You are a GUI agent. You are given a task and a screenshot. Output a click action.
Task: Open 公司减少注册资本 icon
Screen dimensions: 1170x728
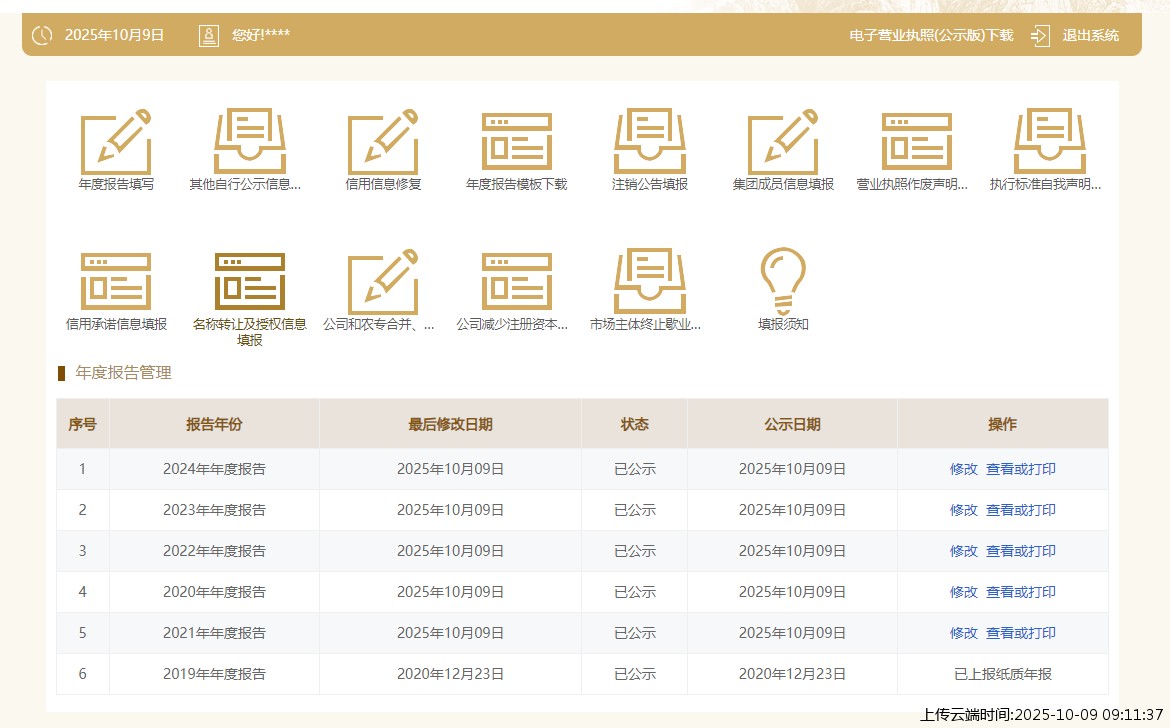pos(516,282)
